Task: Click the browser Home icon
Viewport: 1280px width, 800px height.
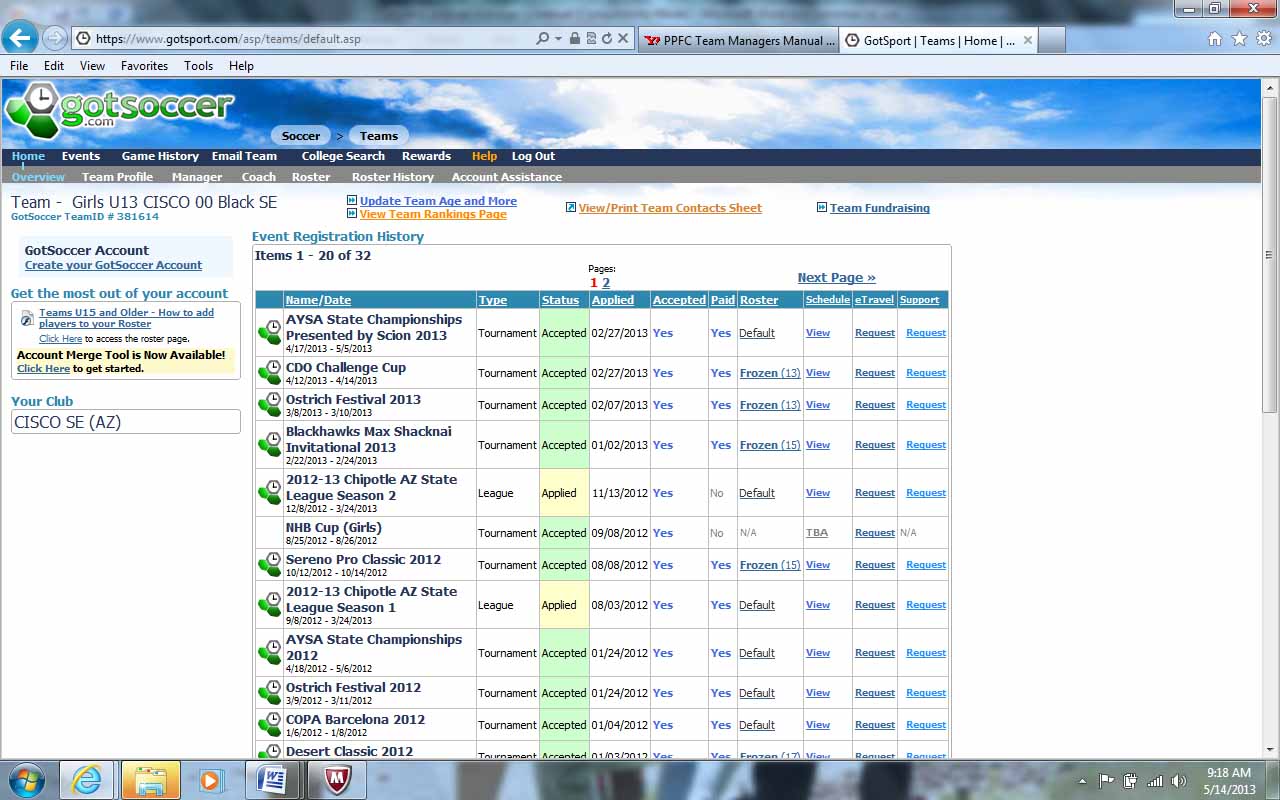Action: (1215, 39)
